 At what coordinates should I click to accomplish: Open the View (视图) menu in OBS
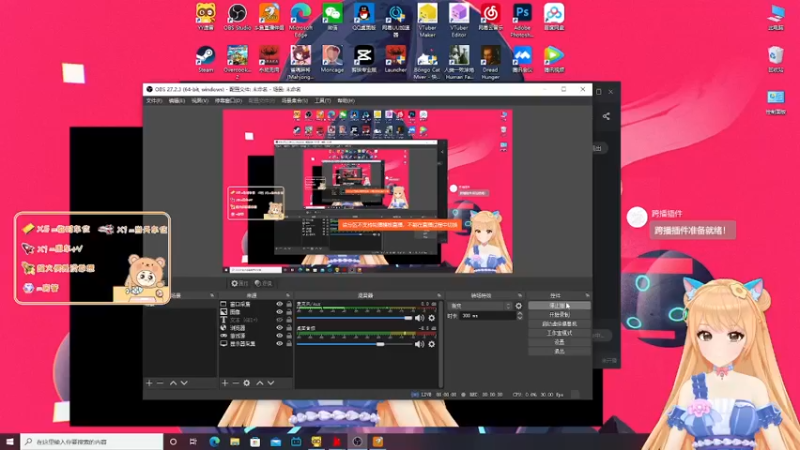pyautogui.click(x=199, y=101)
